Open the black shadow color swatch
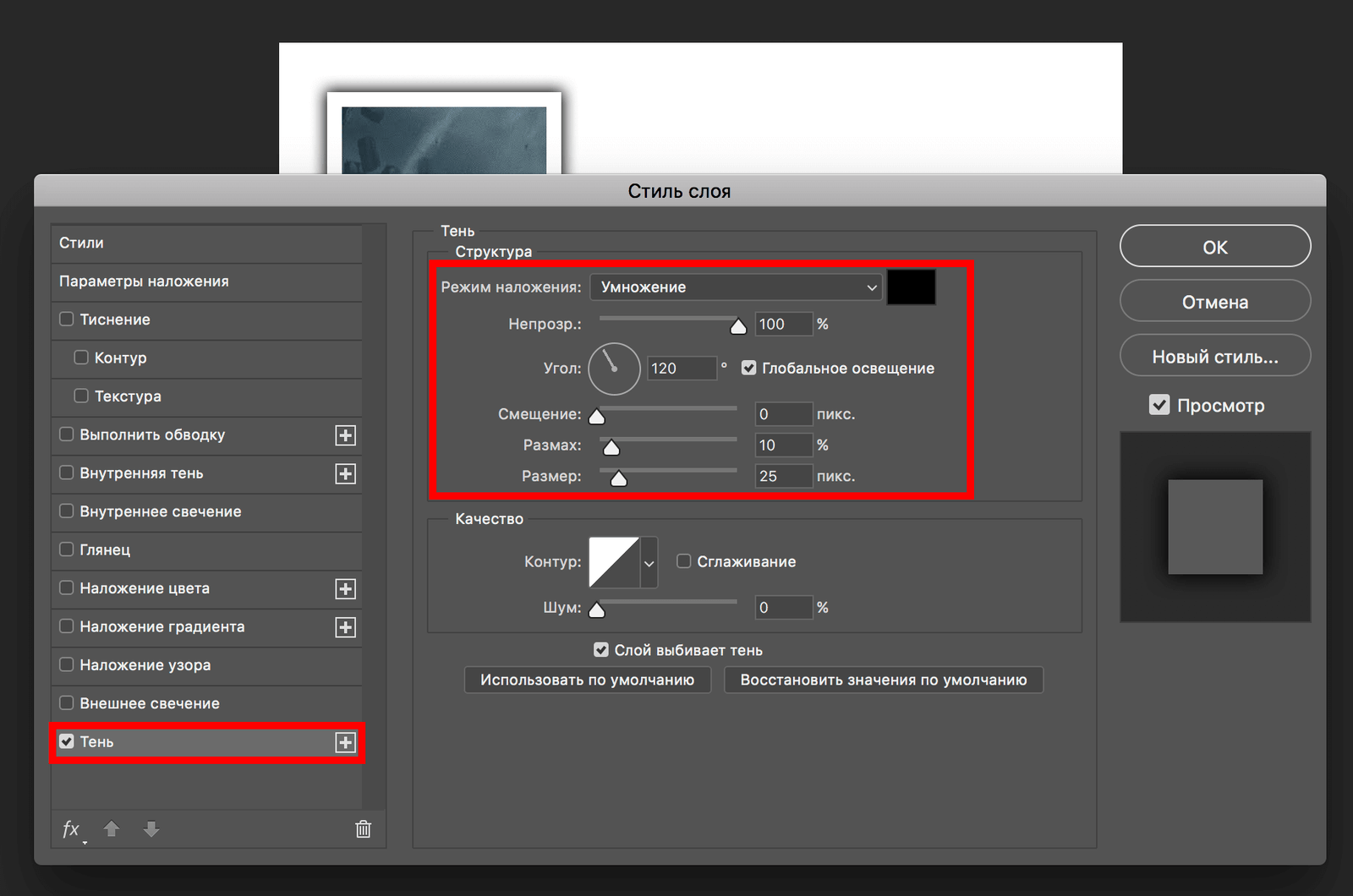 (911, 287)
